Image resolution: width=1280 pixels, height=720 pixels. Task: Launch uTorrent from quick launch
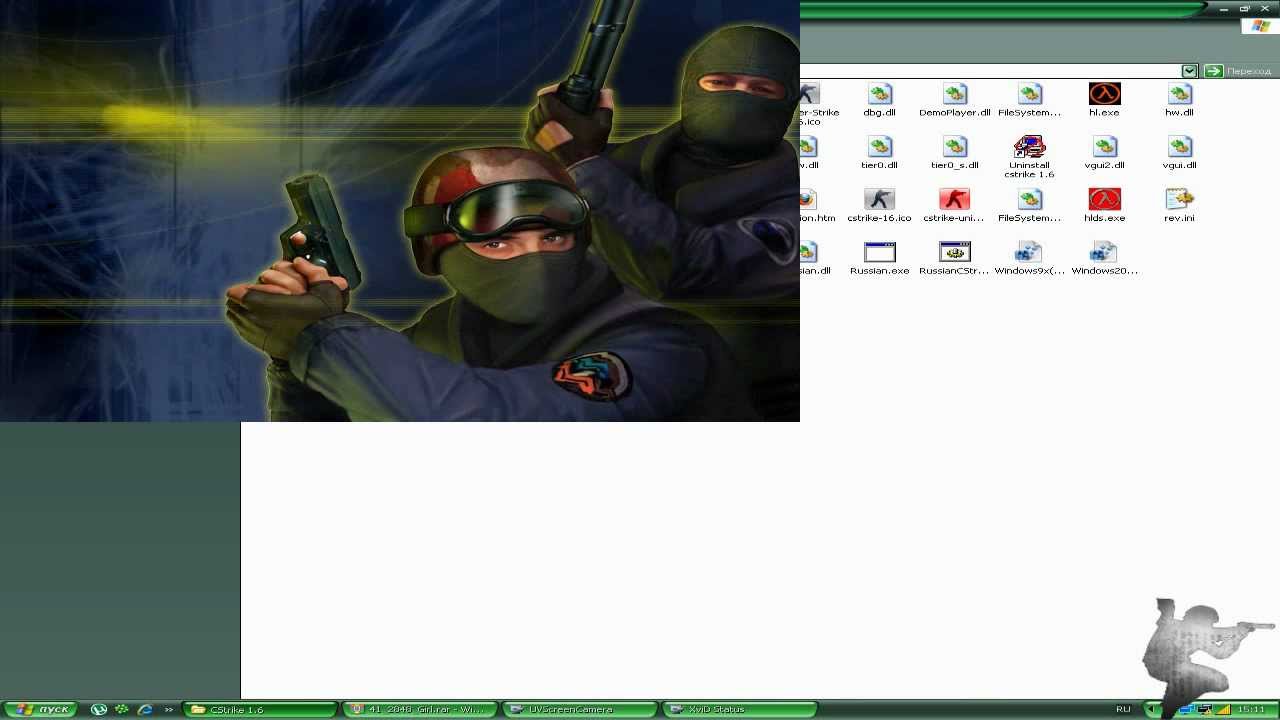99,709
